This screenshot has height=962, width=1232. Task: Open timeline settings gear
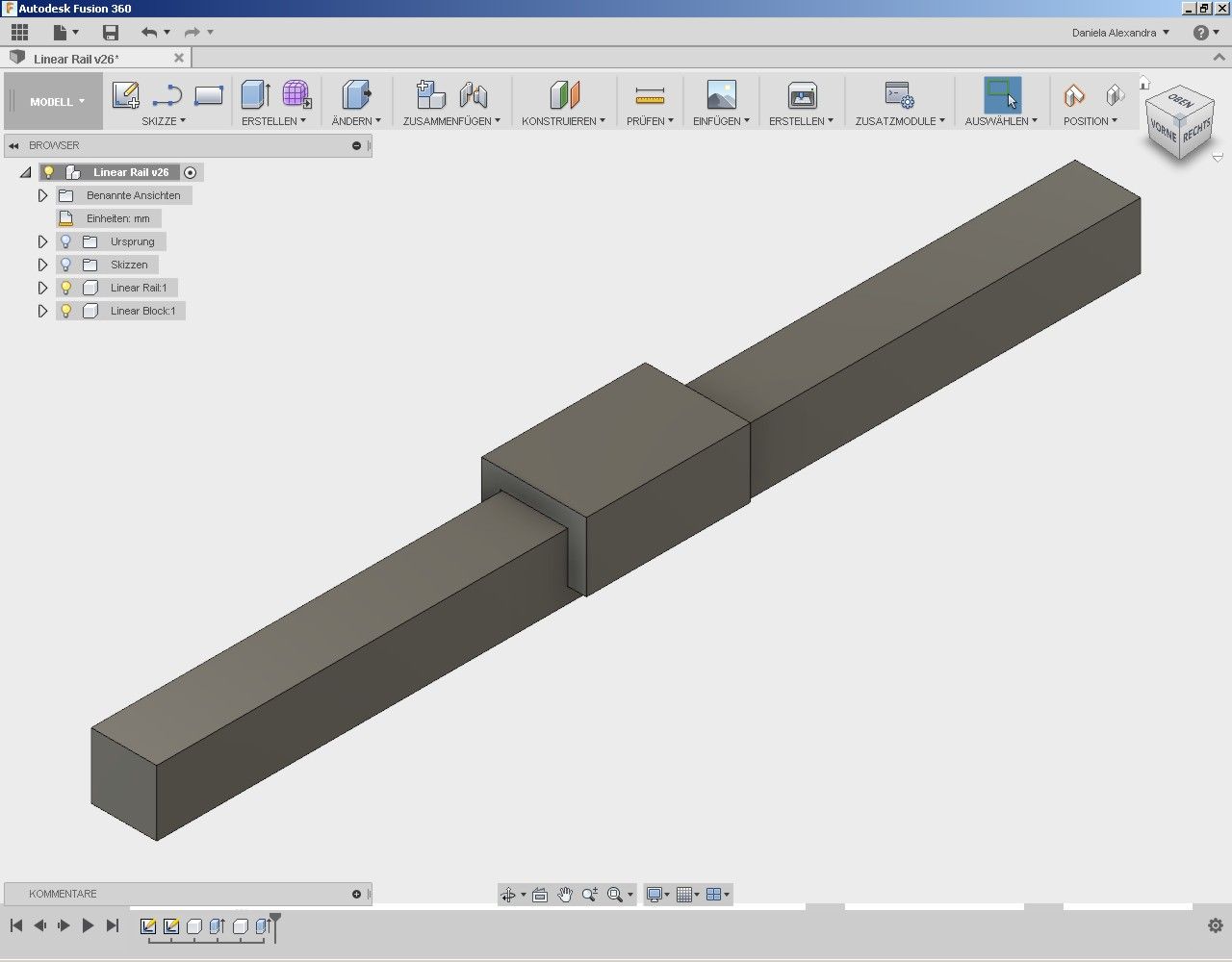1215,925
